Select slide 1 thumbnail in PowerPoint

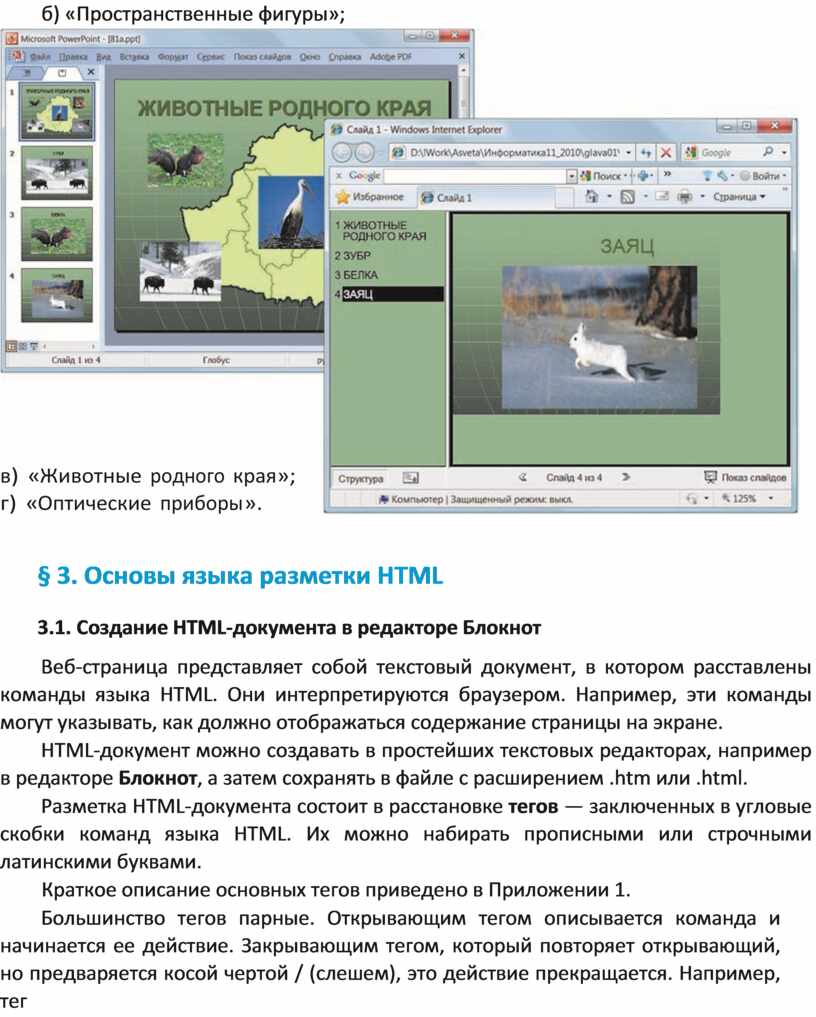pyautogui.click(x=57, y=111)
